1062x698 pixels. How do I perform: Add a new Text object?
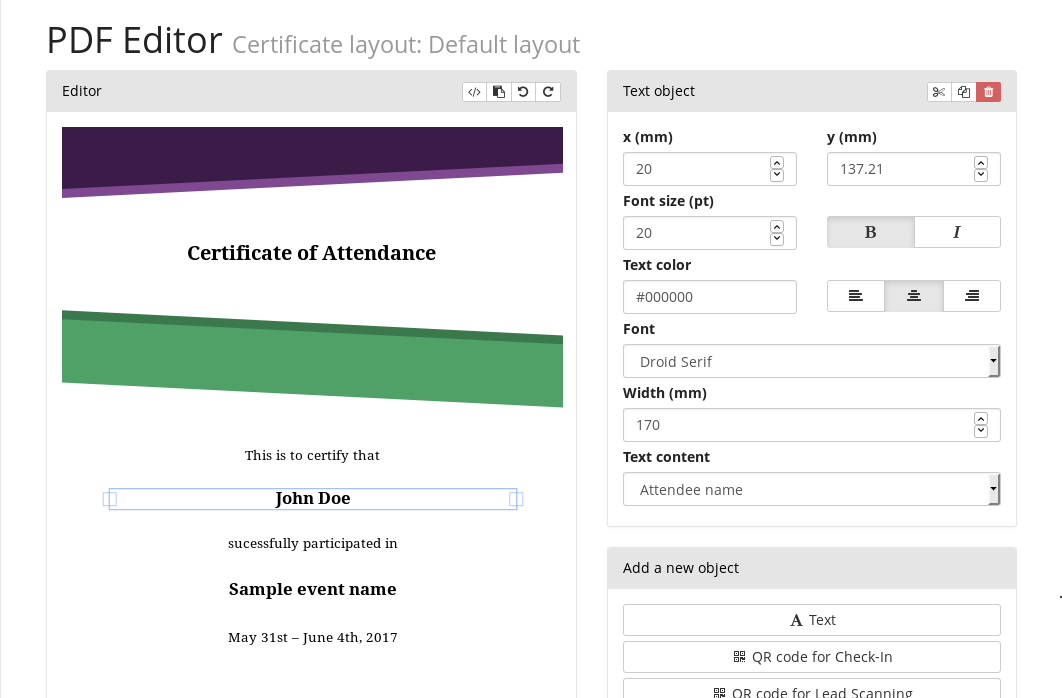point(811,620)
